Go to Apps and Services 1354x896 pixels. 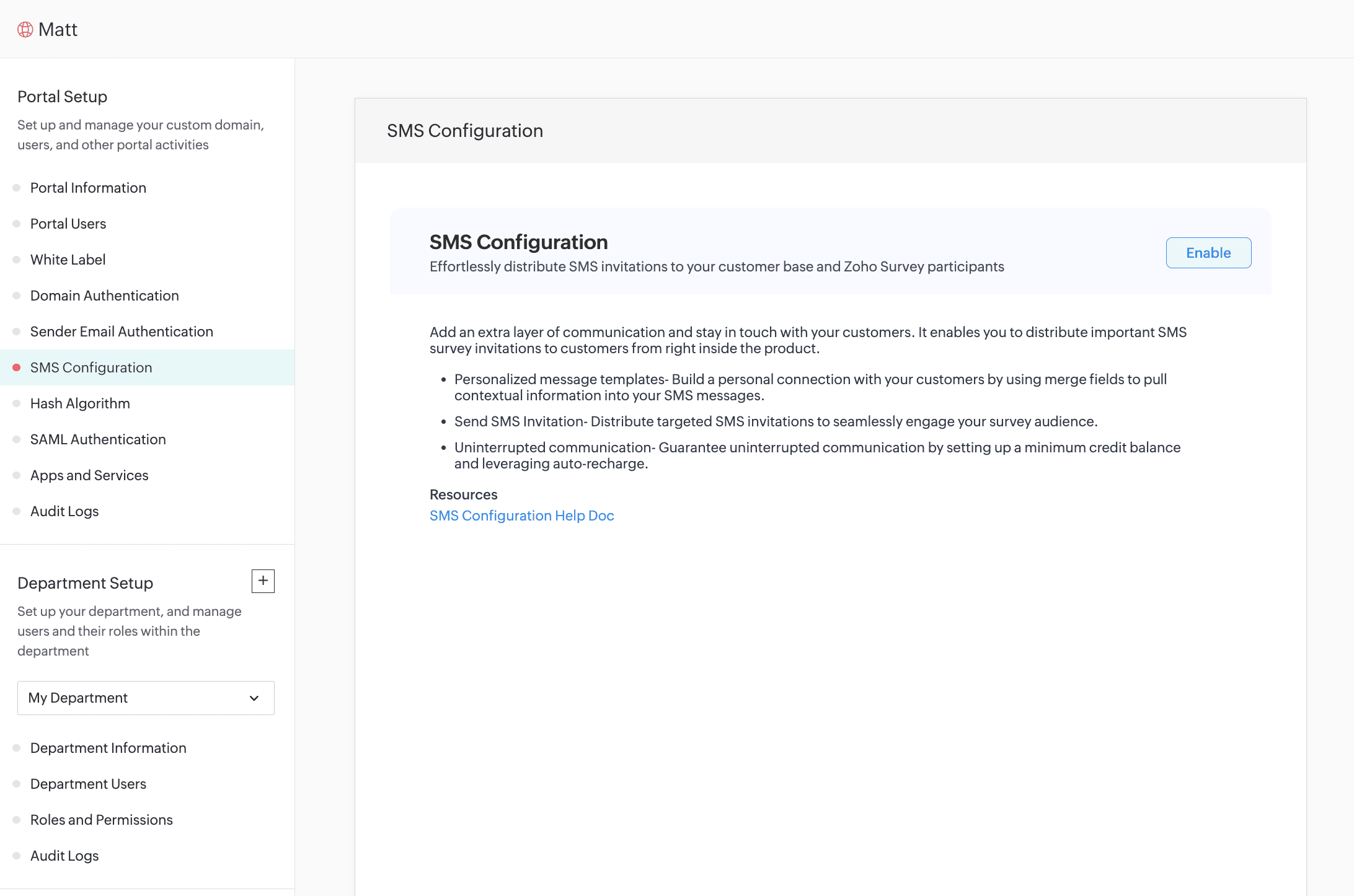[x=89, y=475]
